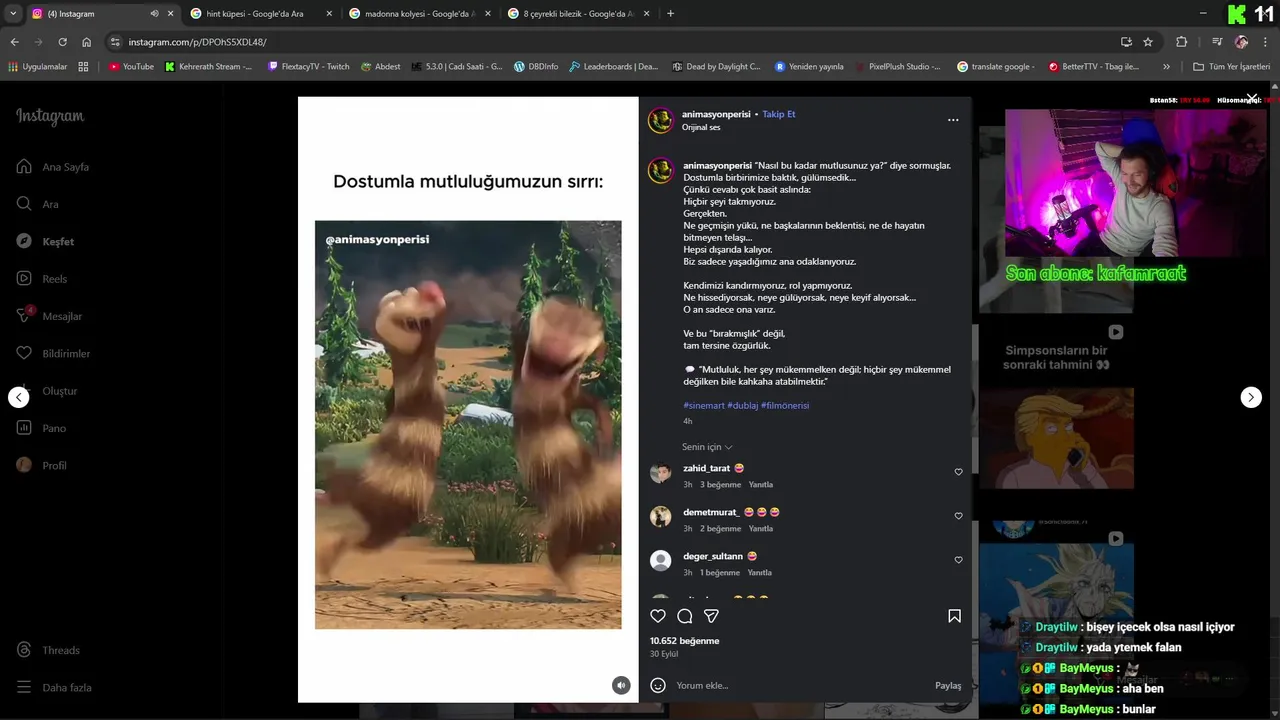Open deger_sultann commenter username
Viewport: 1280px width, 720px height.
click(x=713, y=556)
